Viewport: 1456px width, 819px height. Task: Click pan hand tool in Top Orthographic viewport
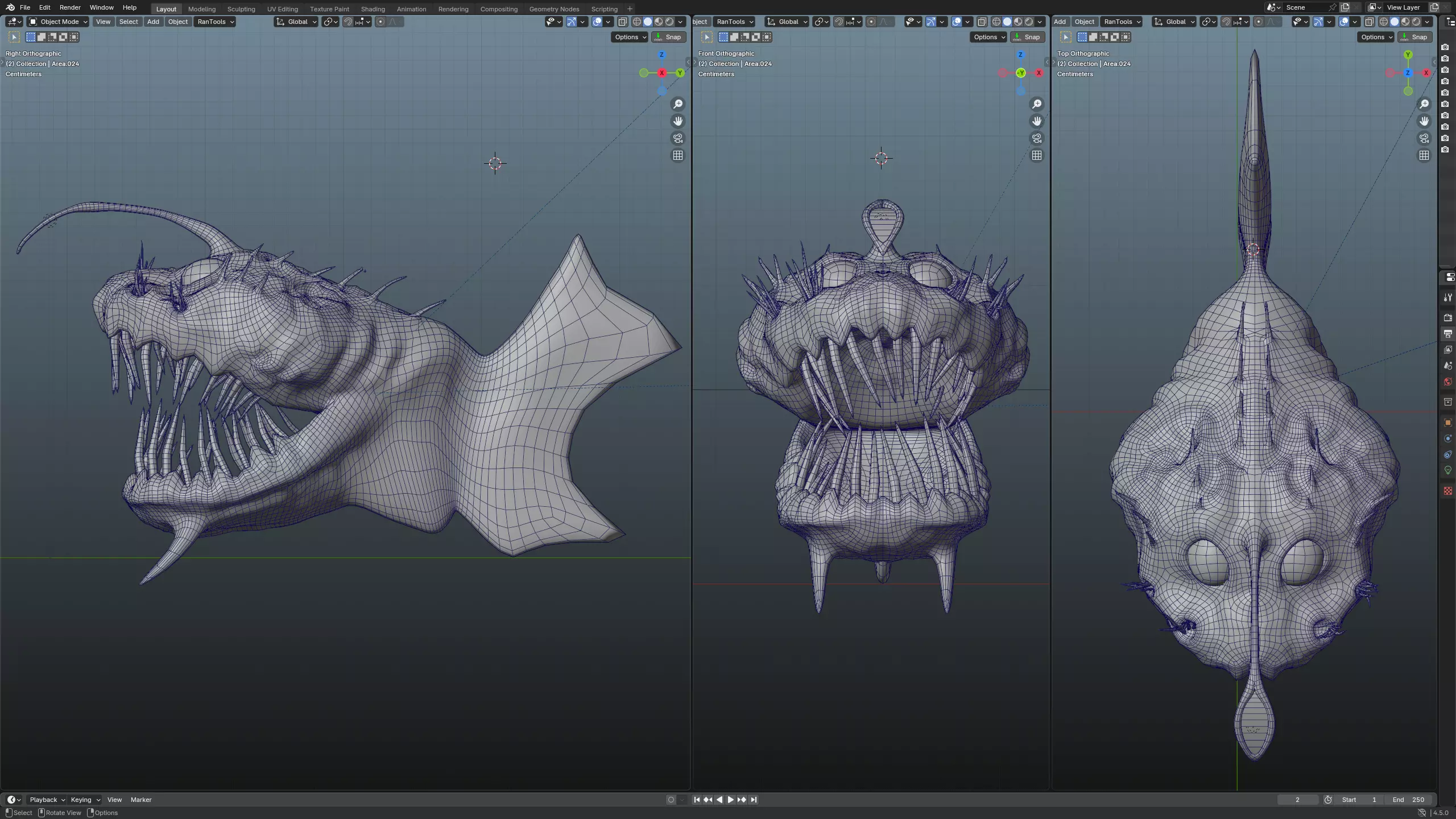[1424, 121]
